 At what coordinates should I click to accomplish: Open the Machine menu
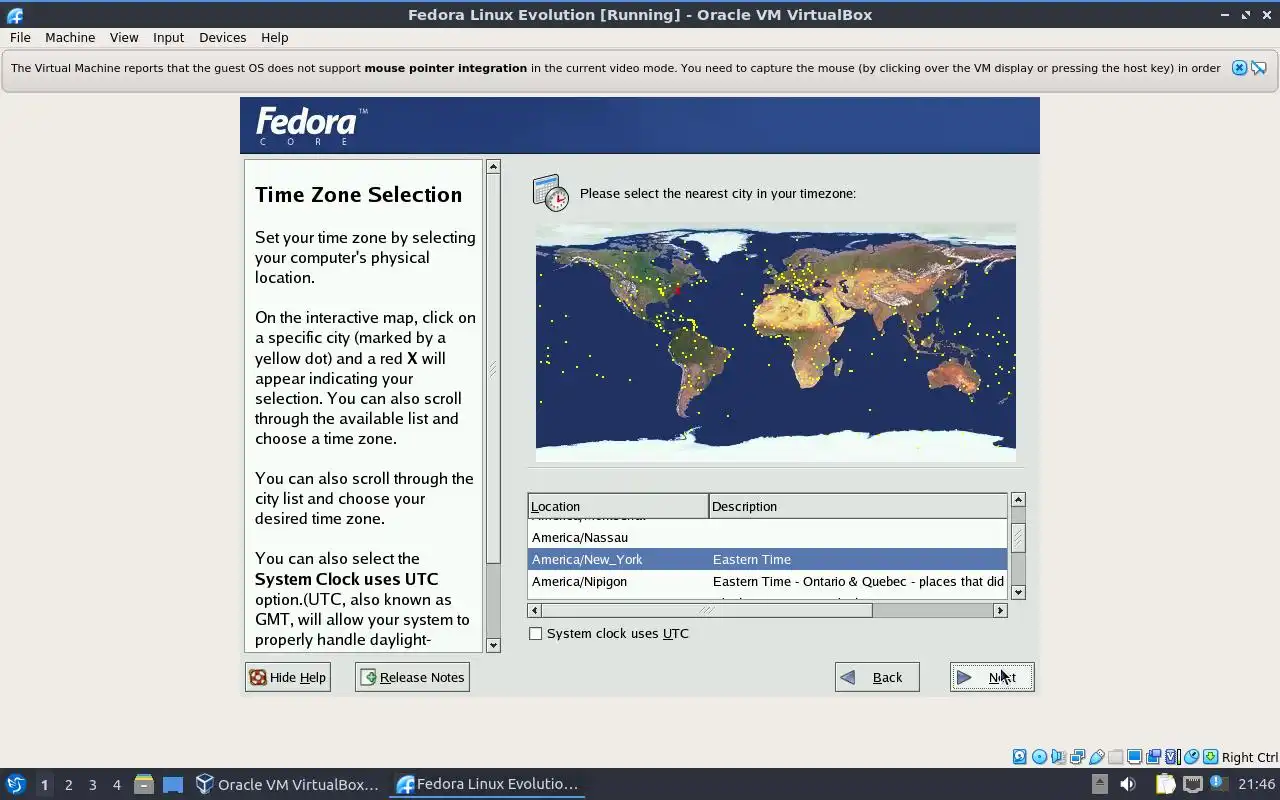pyautogui.click(x=70, y=37)
